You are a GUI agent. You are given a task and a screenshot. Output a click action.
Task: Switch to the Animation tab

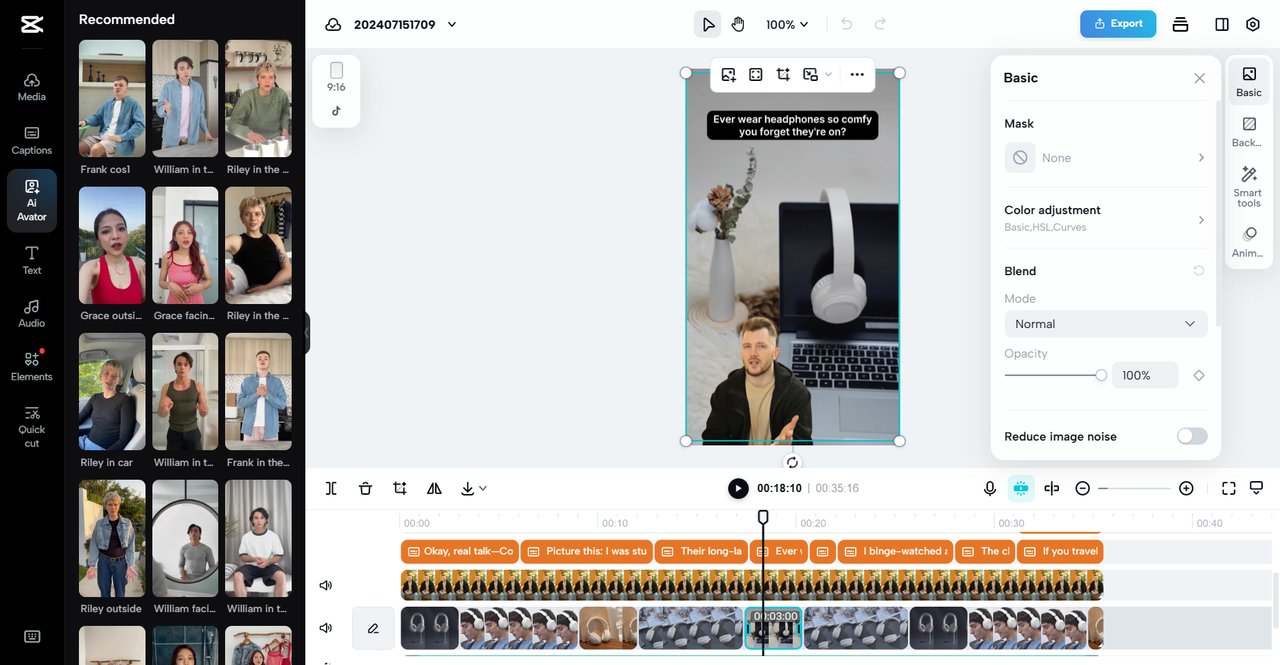tap(1249, 242)
